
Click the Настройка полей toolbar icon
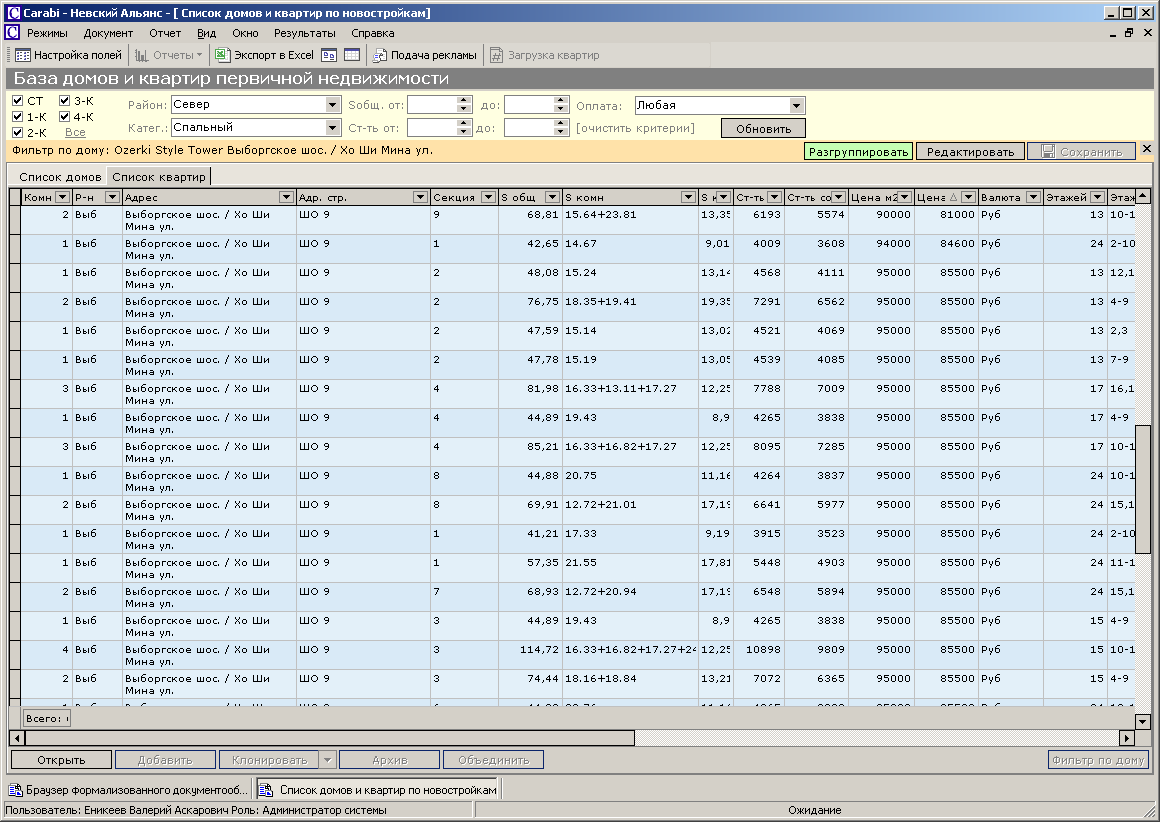pos(24,55)
